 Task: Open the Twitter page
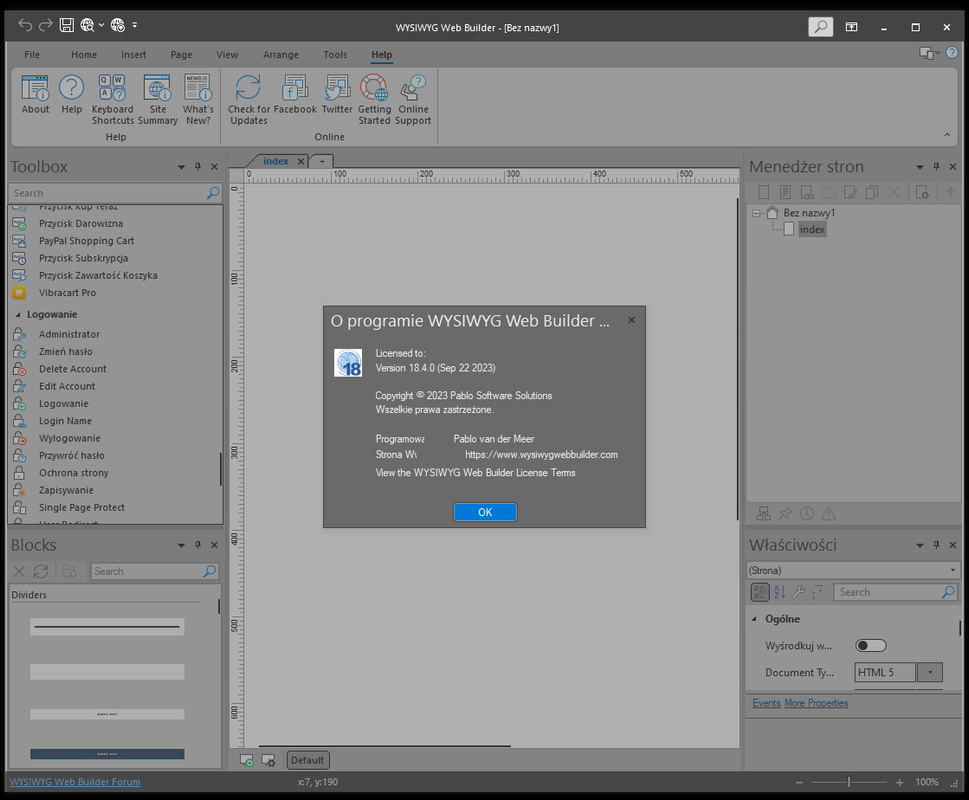(x=337, y=95)
